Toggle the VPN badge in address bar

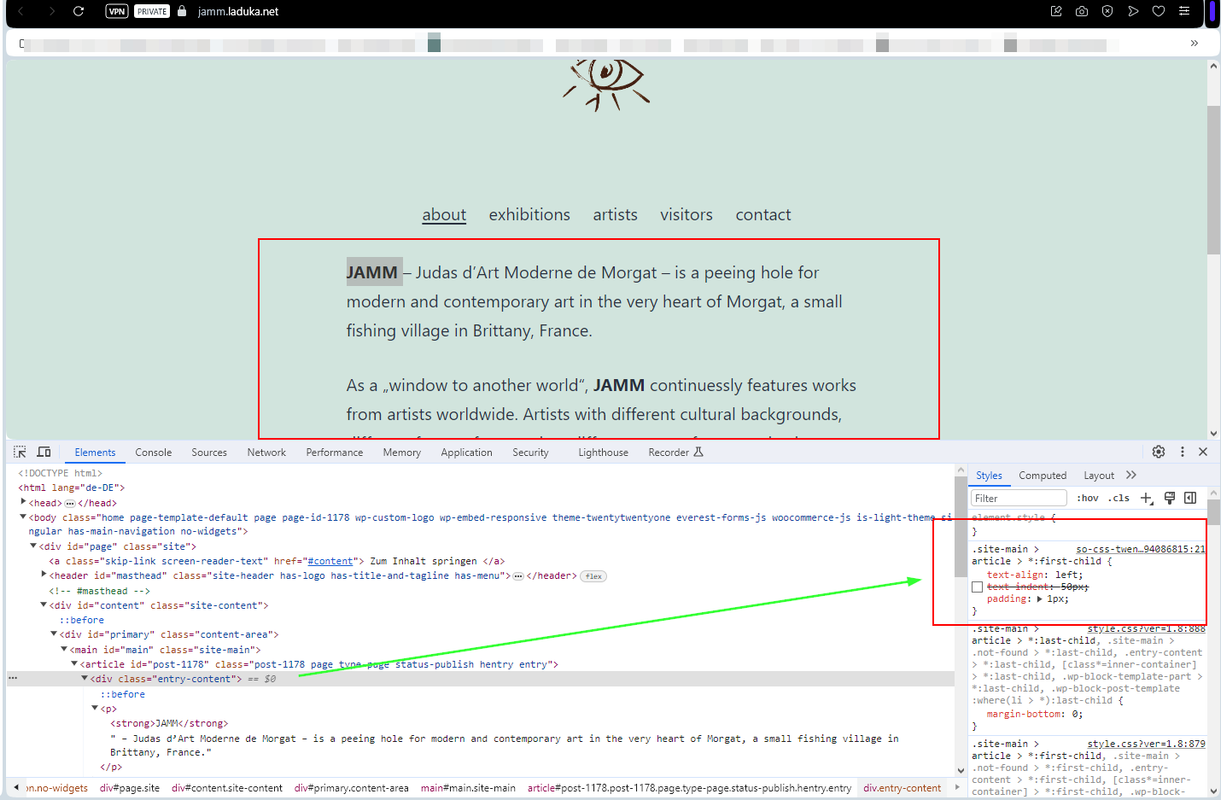(116, 11)
